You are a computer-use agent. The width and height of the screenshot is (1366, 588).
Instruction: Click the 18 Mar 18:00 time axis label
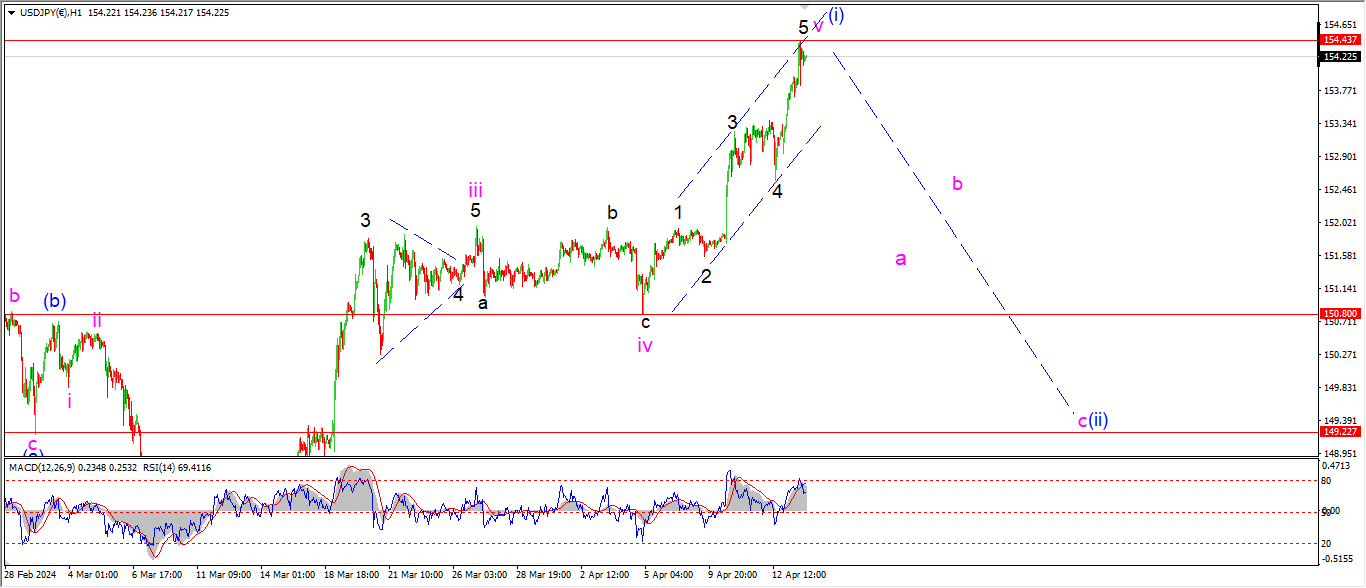tap(352, 576)
